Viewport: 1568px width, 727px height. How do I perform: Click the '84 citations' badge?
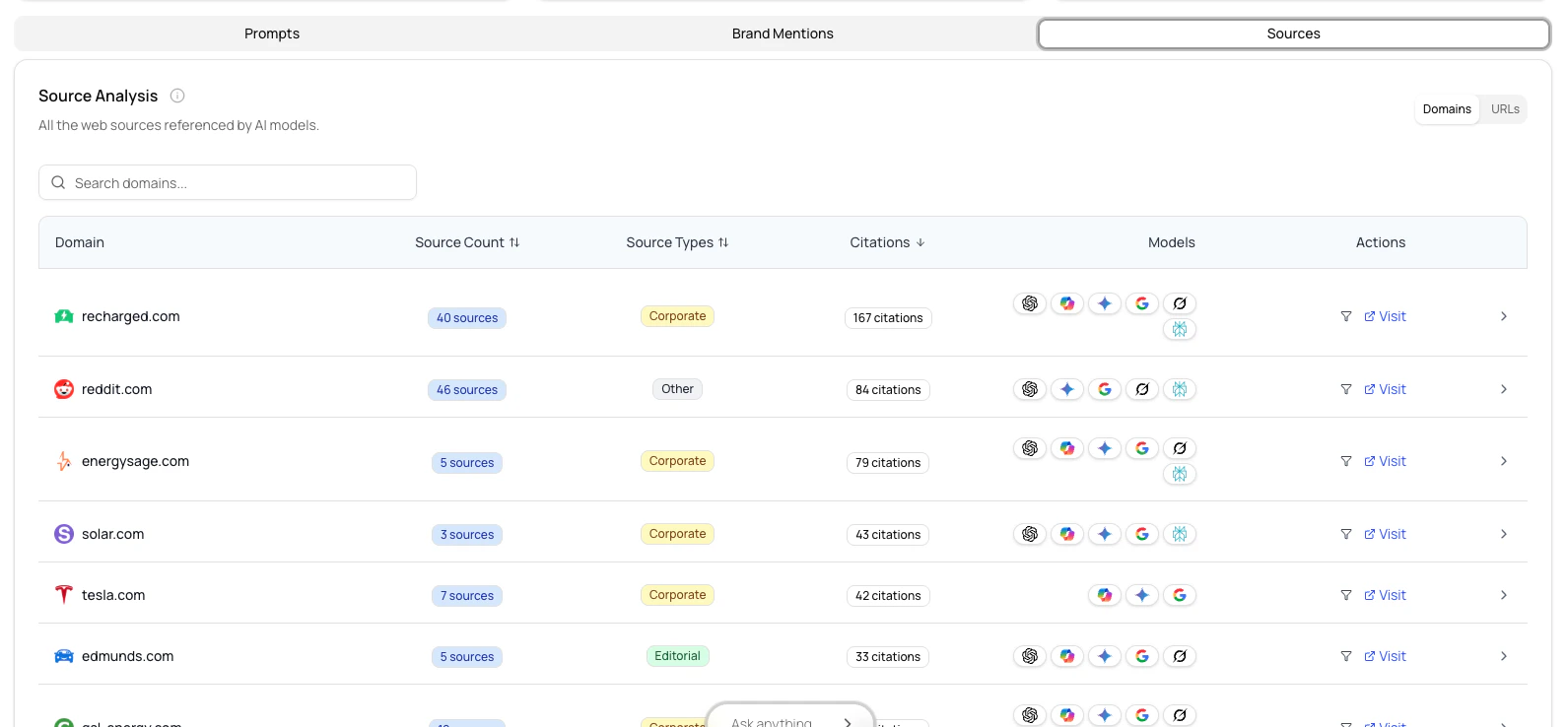[888, 390]
